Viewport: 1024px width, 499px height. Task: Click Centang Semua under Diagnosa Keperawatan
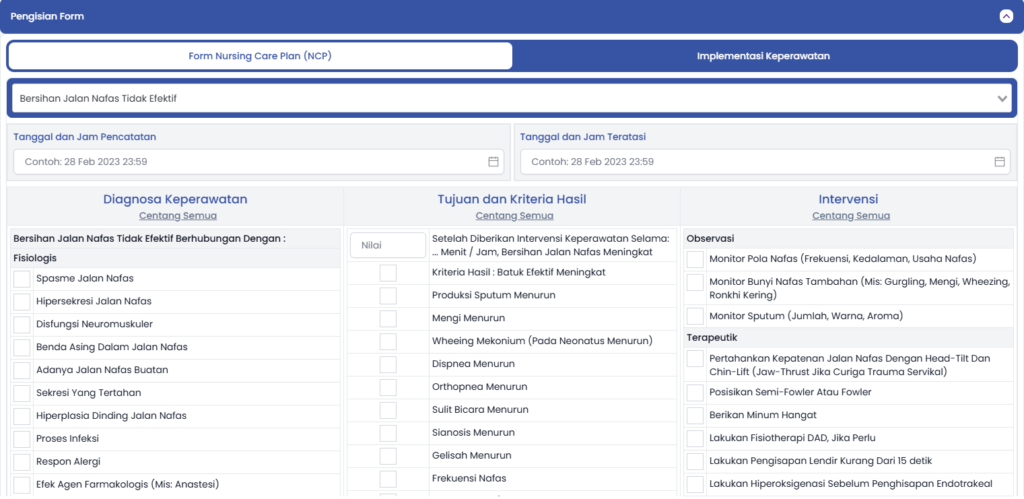(176, 215)
